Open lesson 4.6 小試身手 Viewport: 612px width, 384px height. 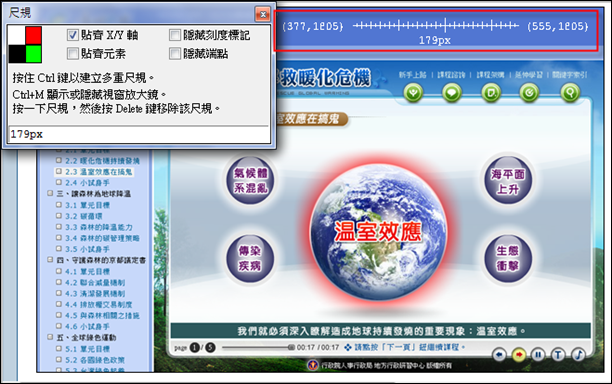click(87, 326)
